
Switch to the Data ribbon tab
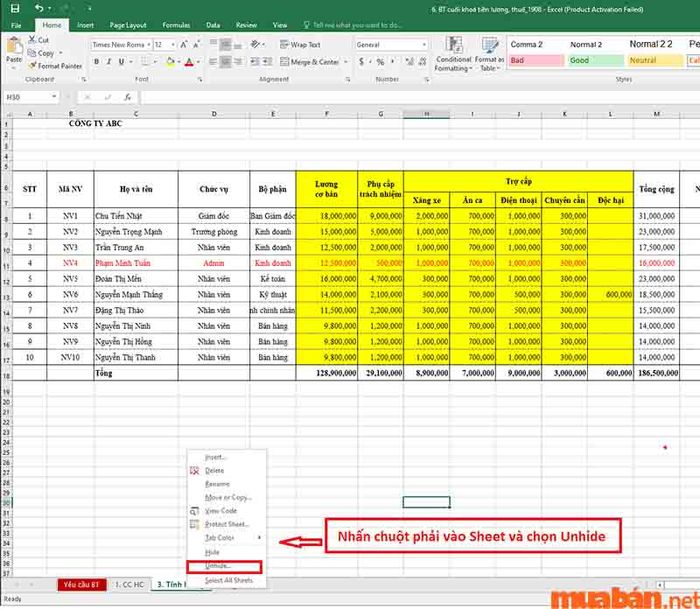(213, 25)
